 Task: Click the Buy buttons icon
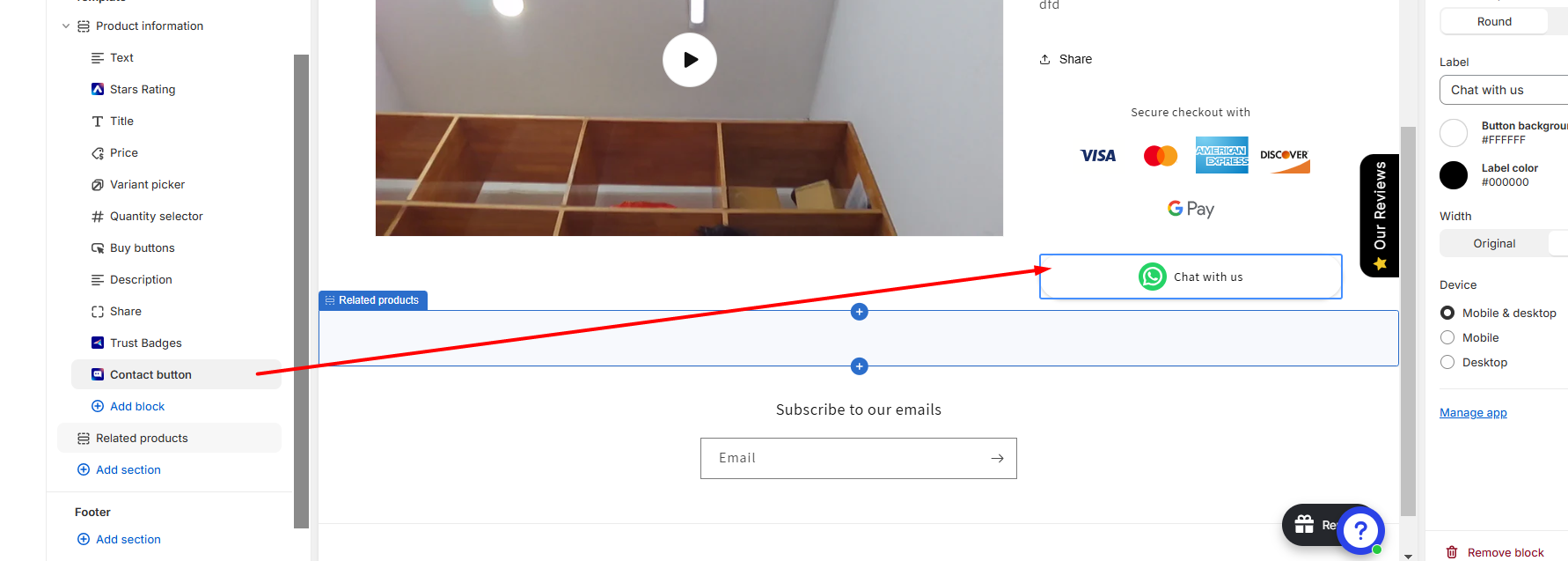tap(98, 248)
